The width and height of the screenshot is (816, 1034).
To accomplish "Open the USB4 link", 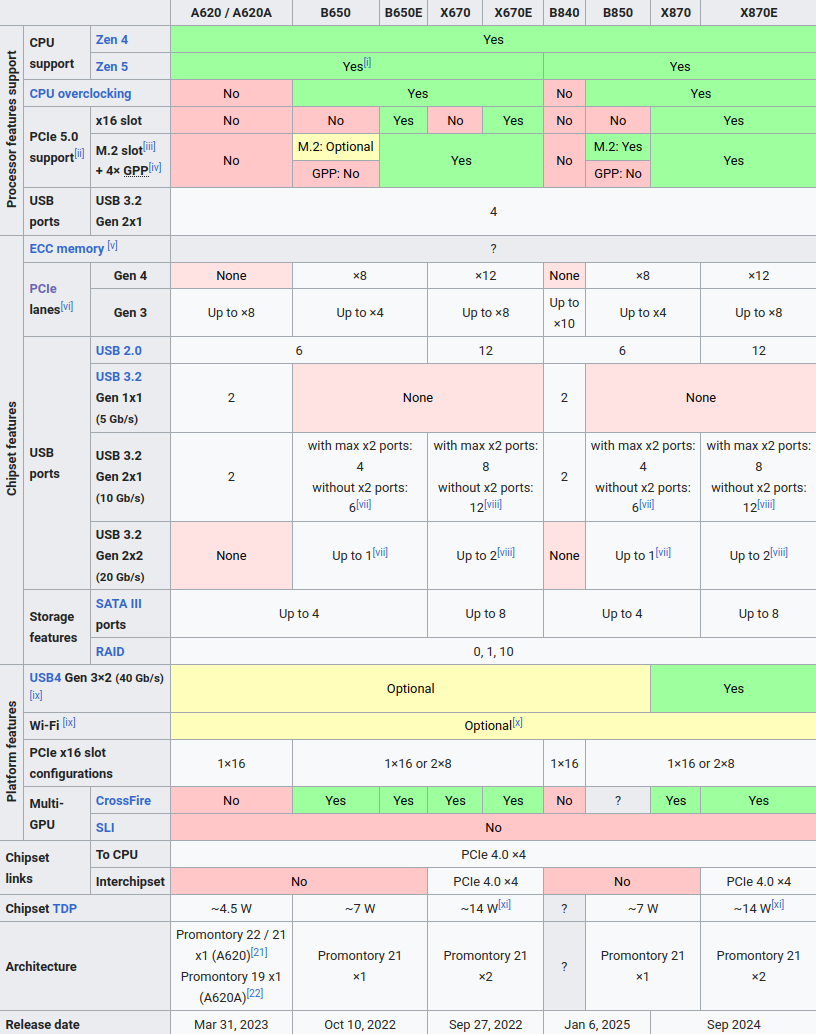I will pyautogui.click(x=45, y=678).
